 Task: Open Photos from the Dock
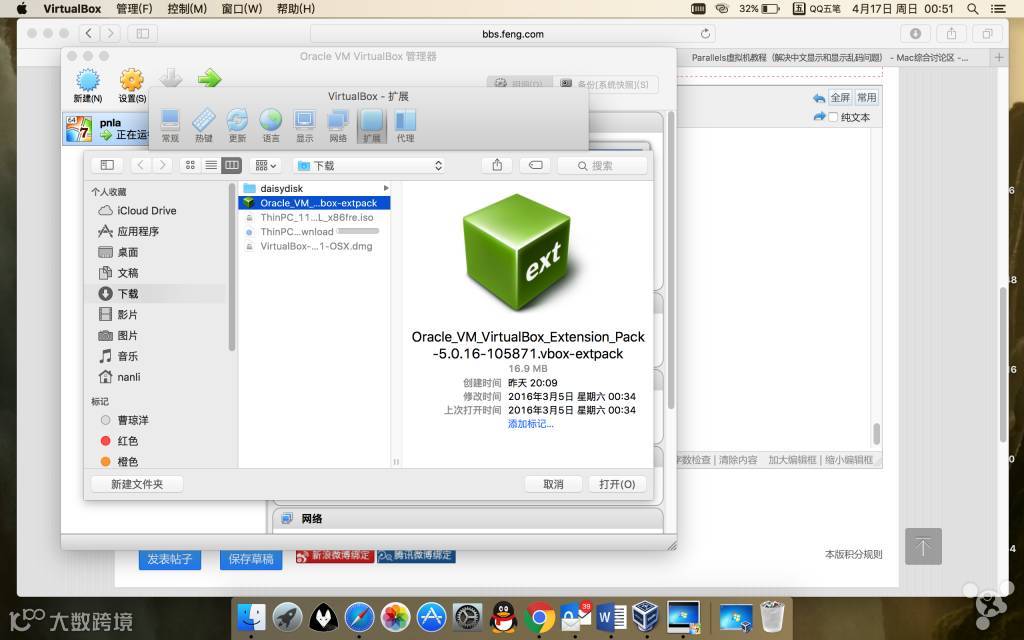tap(395, 617)
